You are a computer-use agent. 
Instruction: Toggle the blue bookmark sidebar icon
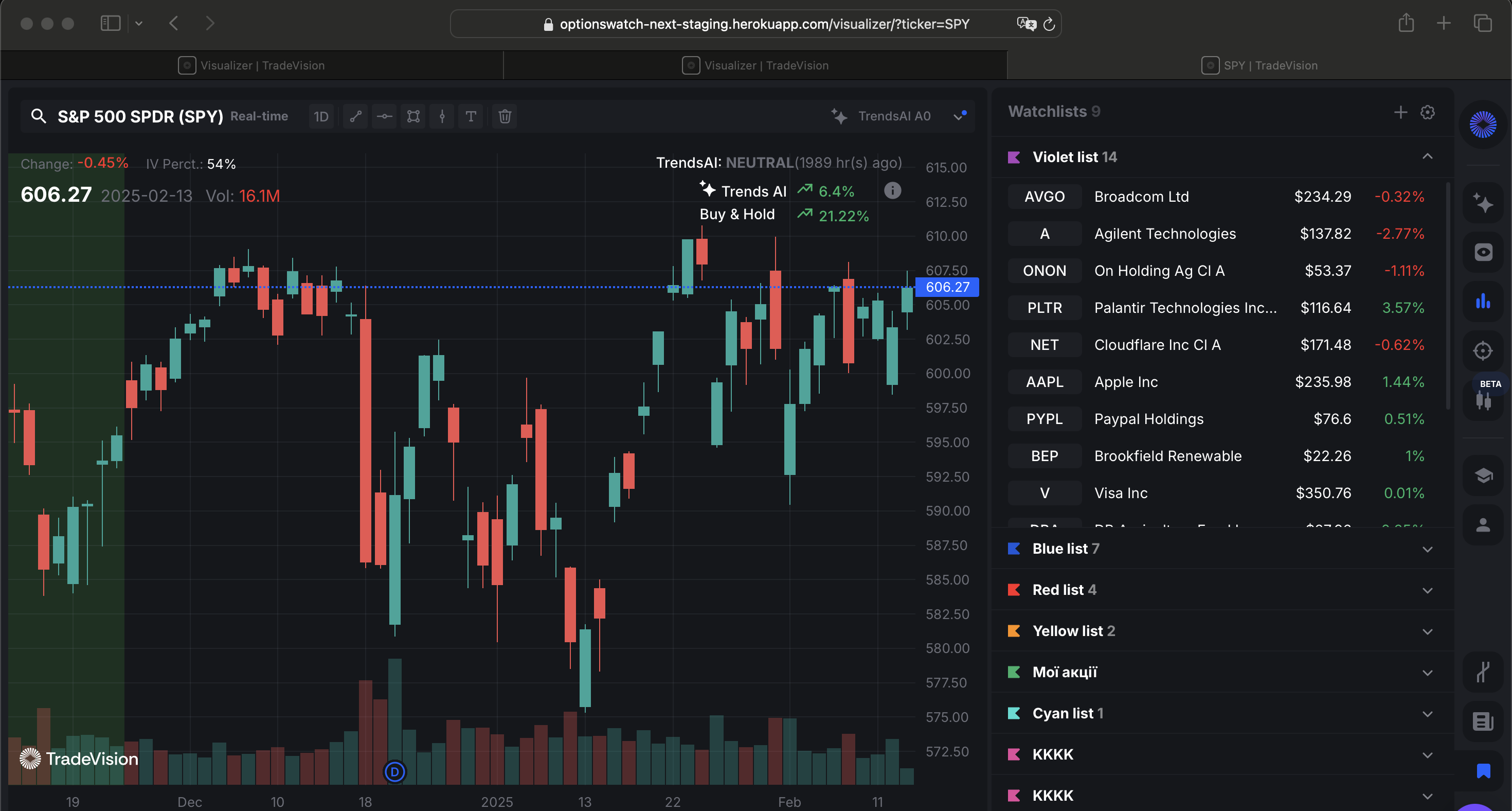1483,770
